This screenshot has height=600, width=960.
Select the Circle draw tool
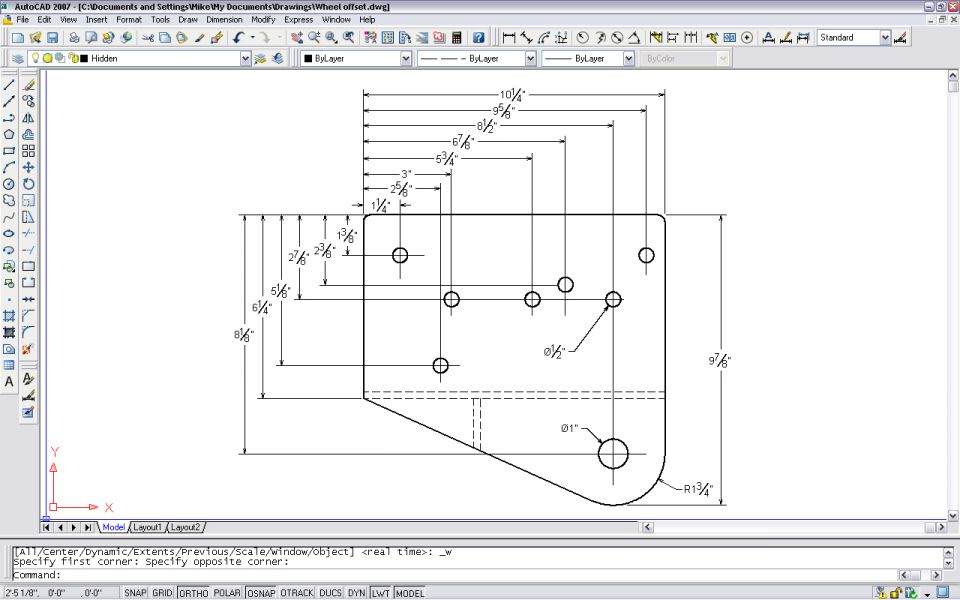(x=9, y=184)
